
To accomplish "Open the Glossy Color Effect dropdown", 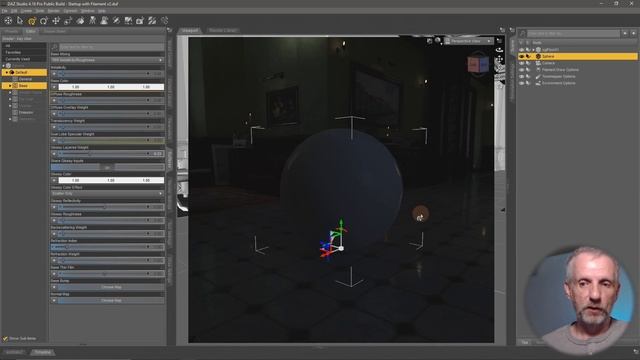I will tap(107, 193).
